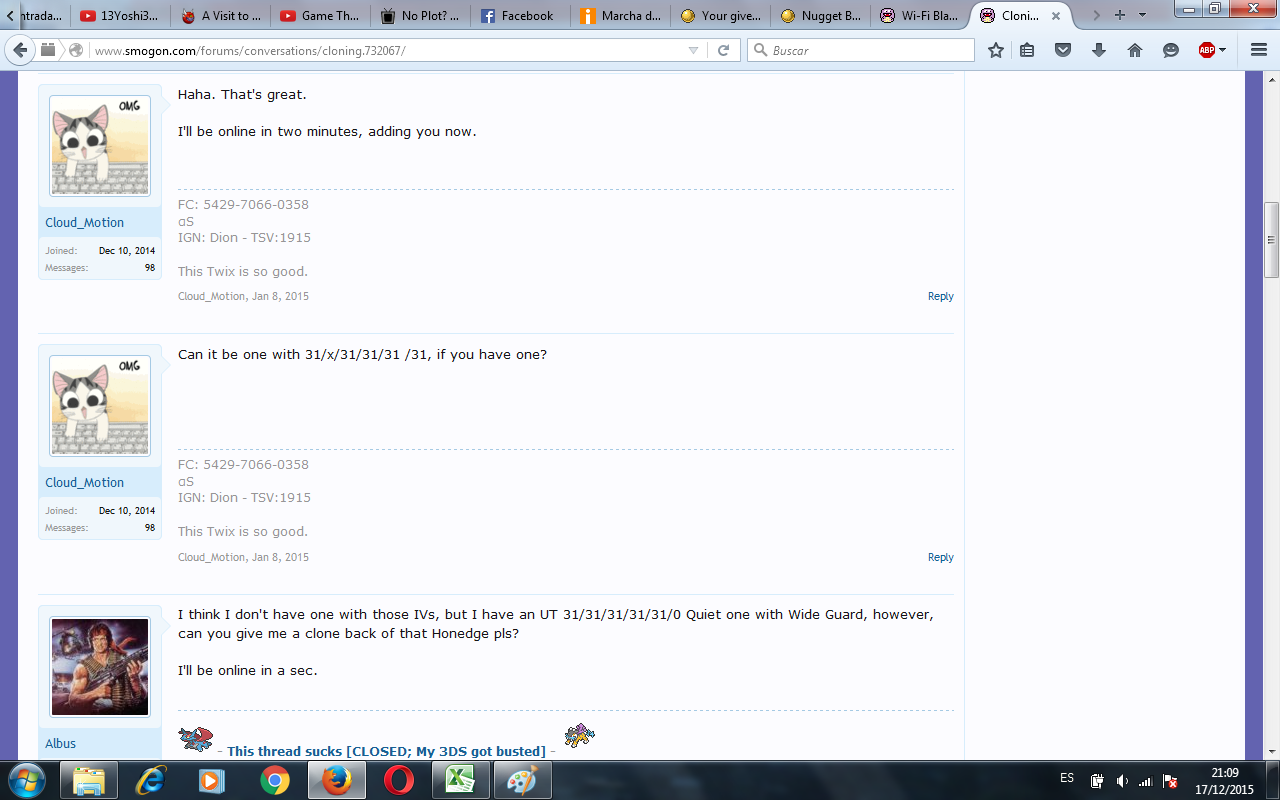Open the Albus username link
The height and width of the screenshot is (800, 1280).
coord(61,744)
